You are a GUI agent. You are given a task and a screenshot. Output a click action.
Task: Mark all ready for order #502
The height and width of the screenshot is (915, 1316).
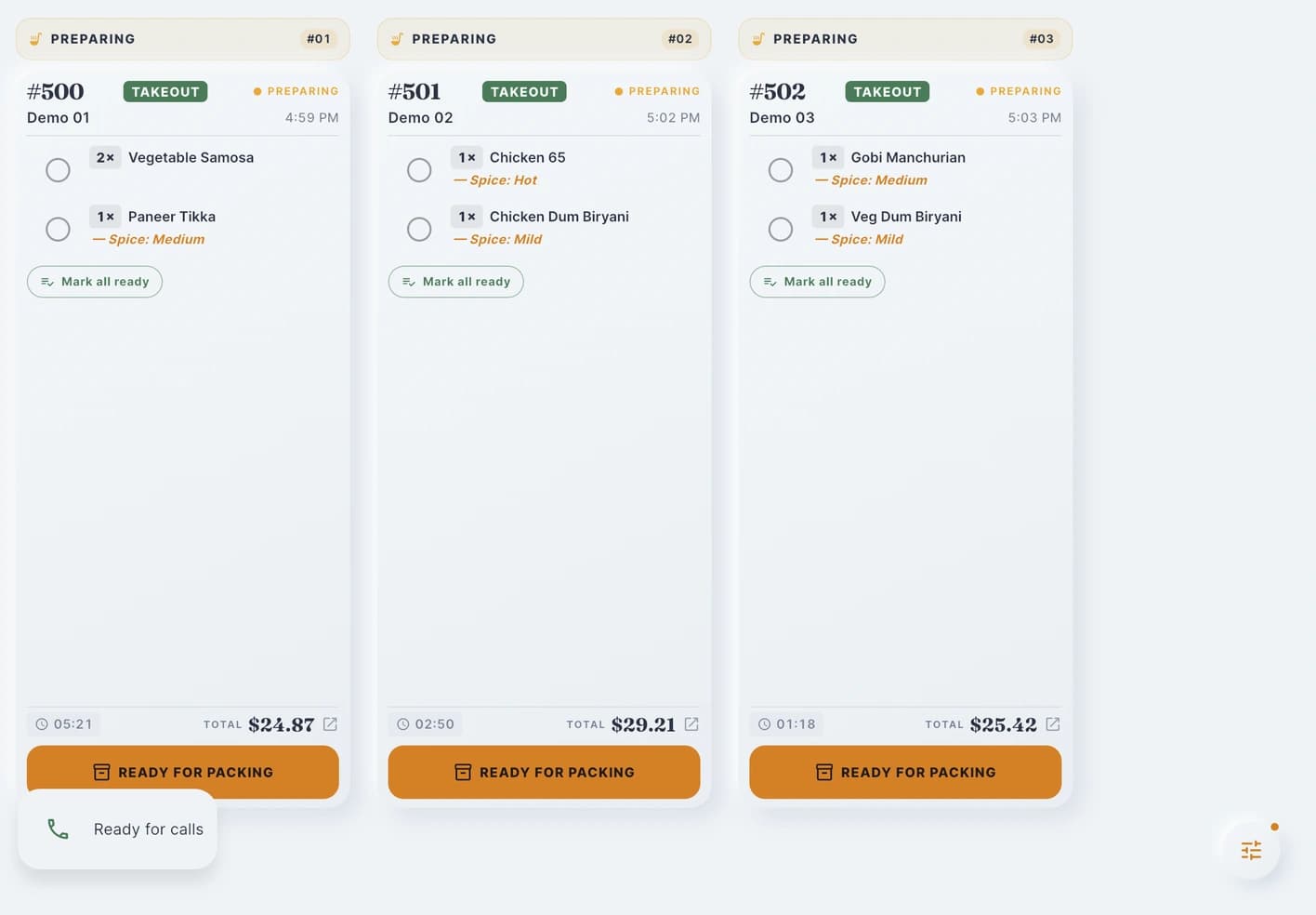(818, 282)
